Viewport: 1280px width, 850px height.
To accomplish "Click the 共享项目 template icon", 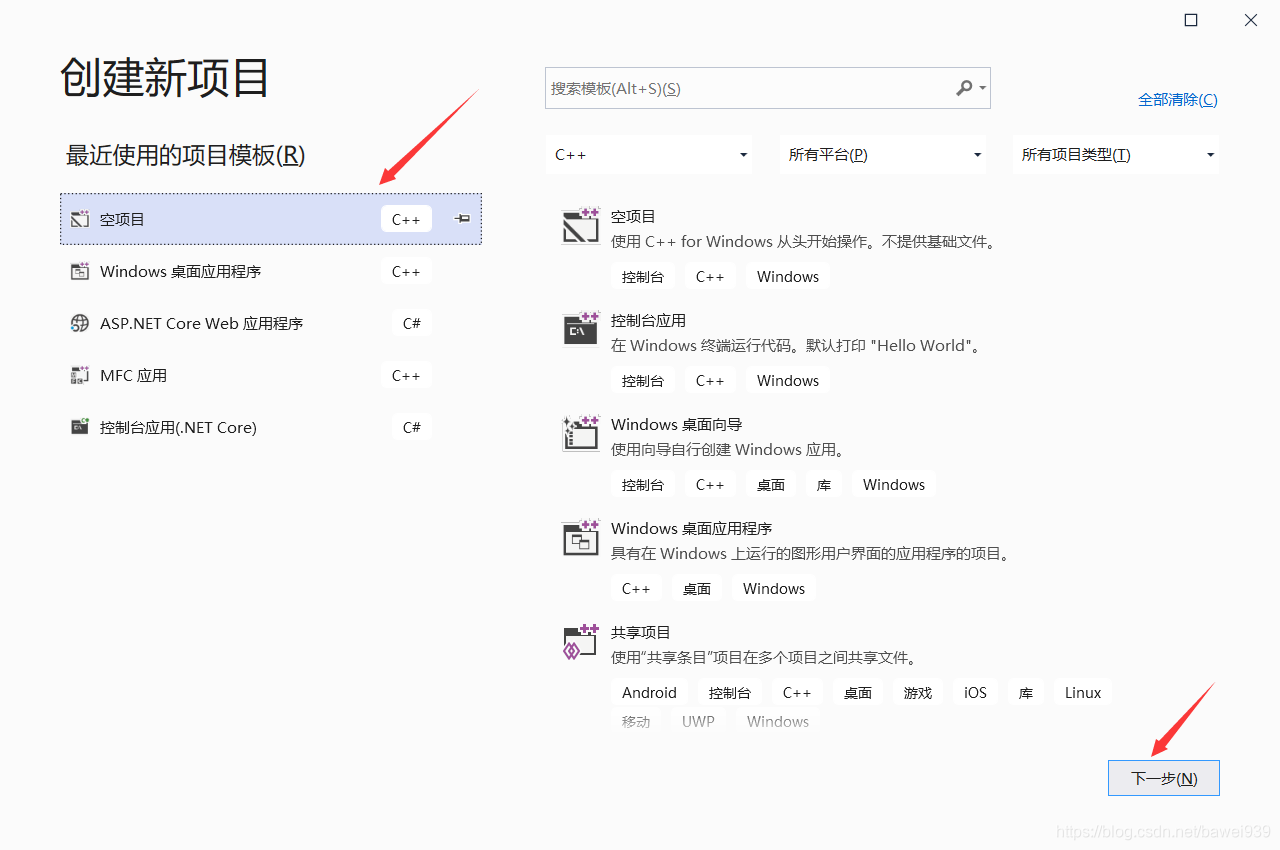I will click(x=581, y=641).
